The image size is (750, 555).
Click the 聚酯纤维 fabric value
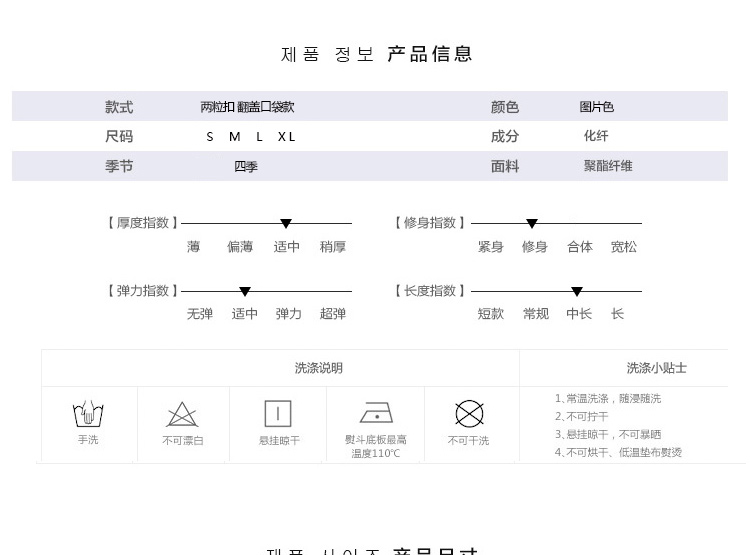pos(608,166)
